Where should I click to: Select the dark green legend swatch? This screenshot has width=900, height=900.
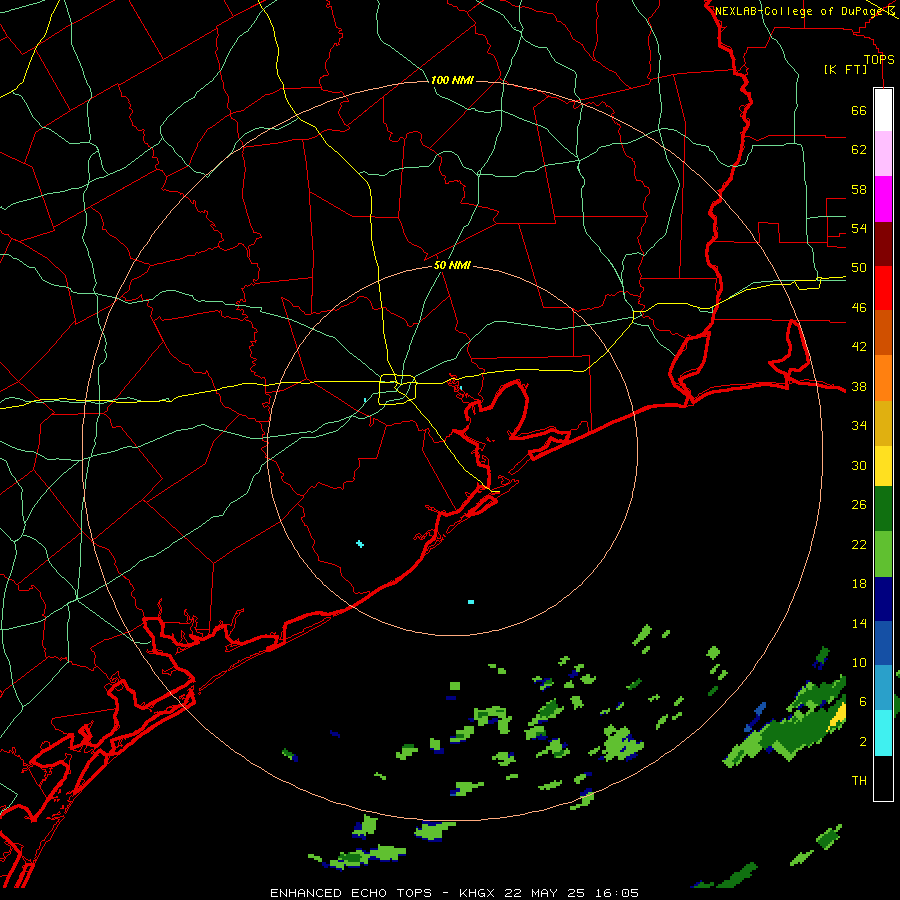click(883, 509)
